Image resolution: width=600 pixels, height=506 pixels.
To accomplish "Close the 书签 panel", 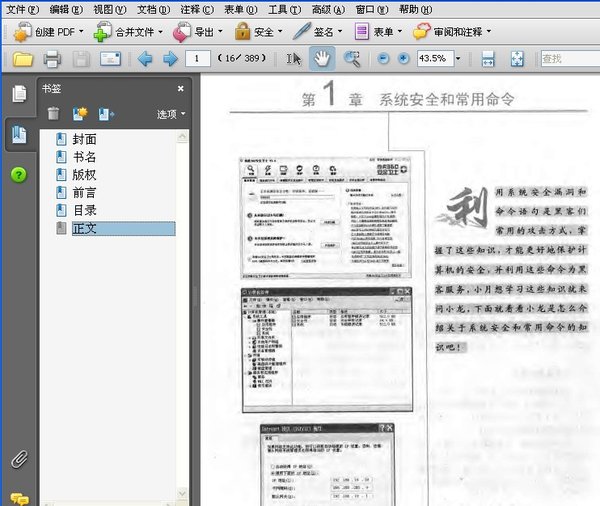I will [x=181, y=88].
